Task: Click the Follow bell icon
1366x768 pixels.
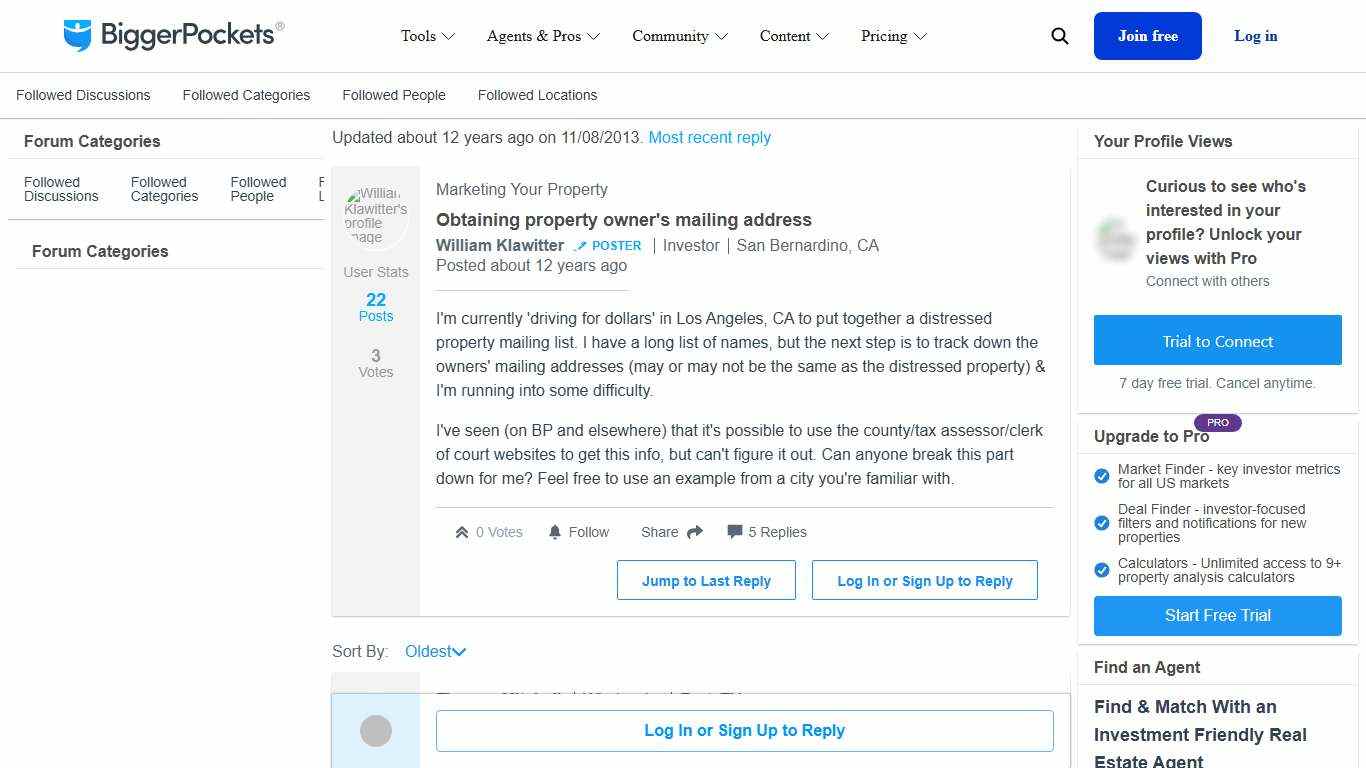Action: (x=555, y=532)
